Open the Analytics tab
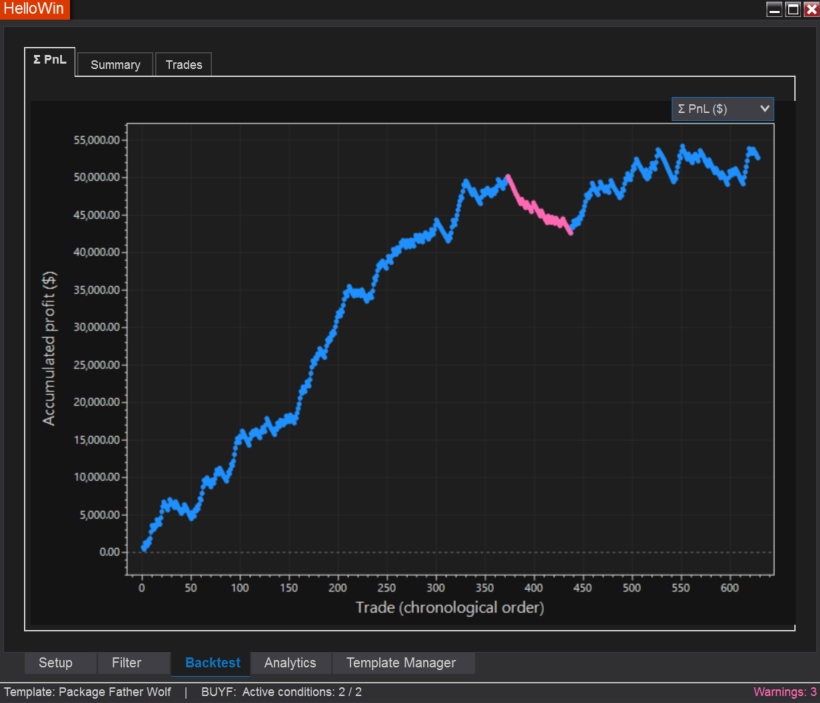The height and width of the screenshot is (703, 820). pyautogui.click(x=290, y=663)
